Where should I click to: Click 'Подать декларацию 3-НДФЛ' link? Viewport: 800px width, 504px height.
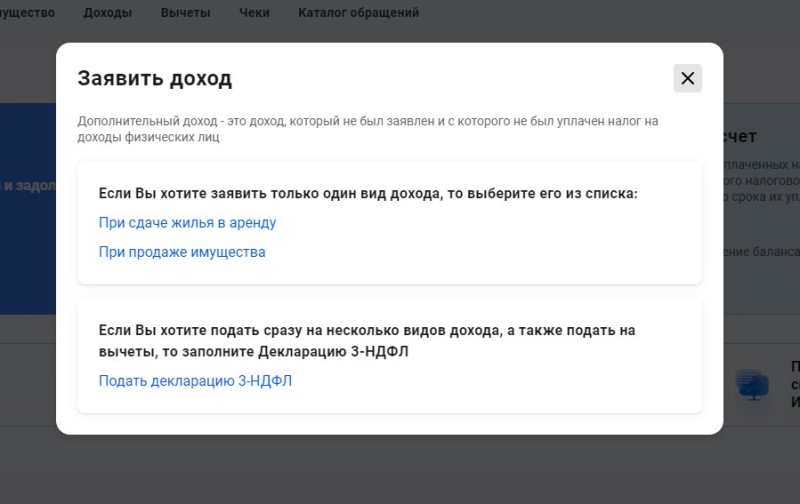195,381
